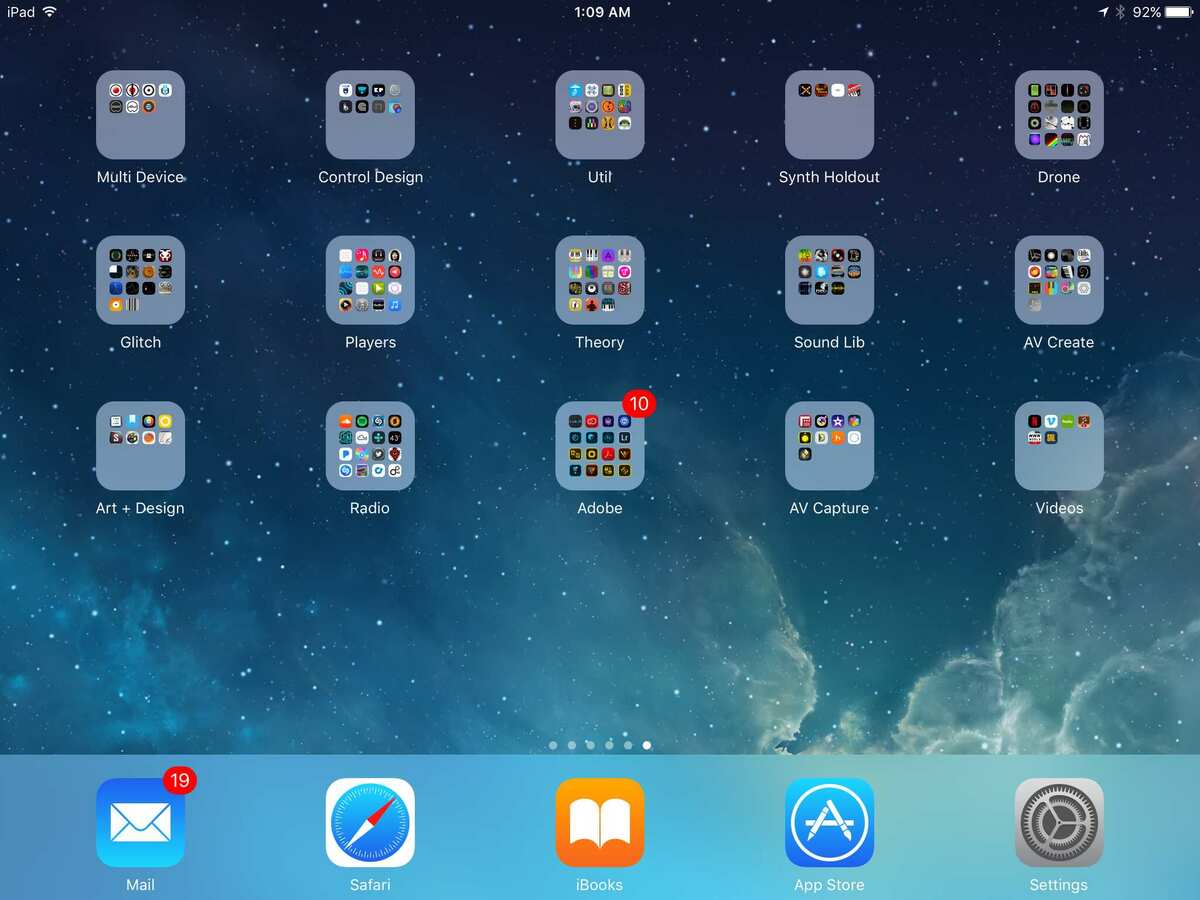
Task: Open the Art + Design folder
Action: pos(140,446)
